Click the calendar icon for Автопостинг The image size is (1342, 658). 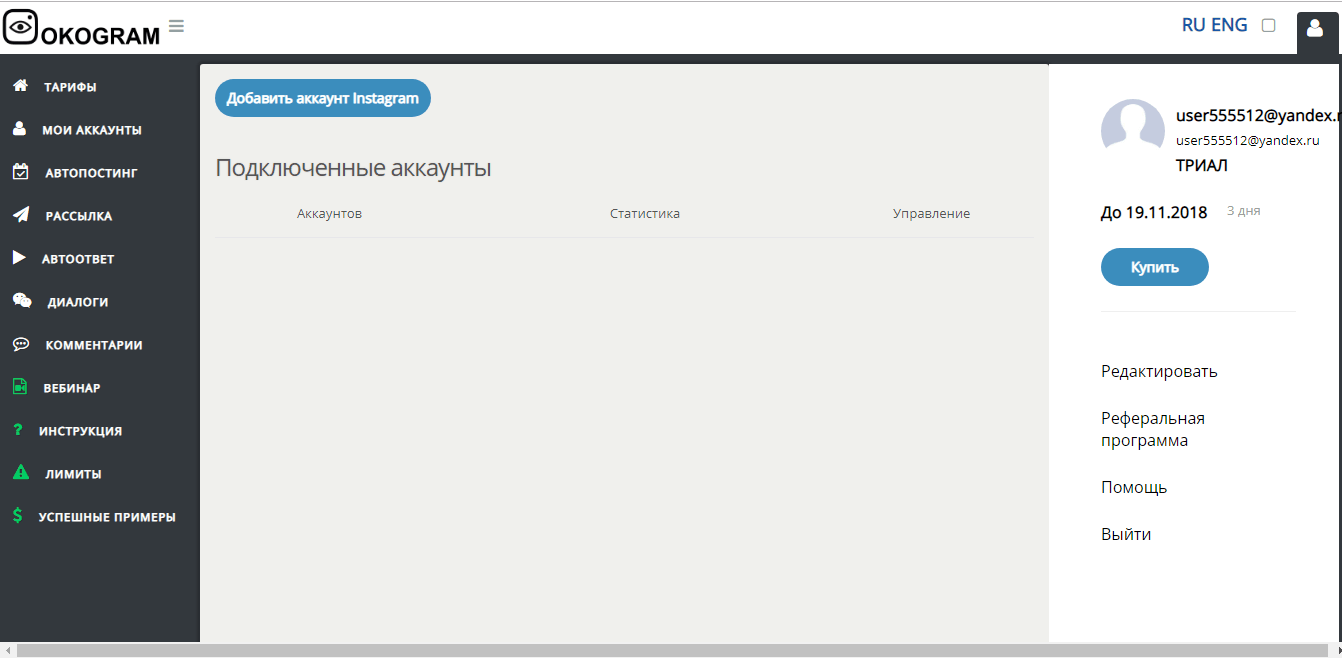[x=20, y=172]
